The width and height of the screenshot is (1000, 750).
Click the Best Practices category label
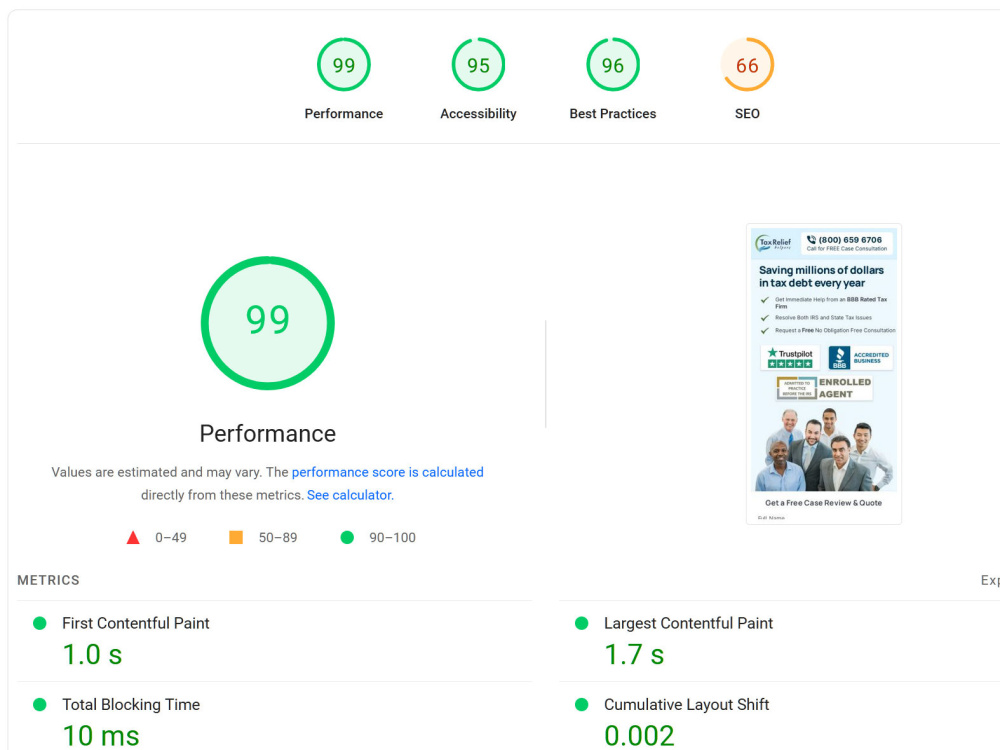(x=613, y=114)
